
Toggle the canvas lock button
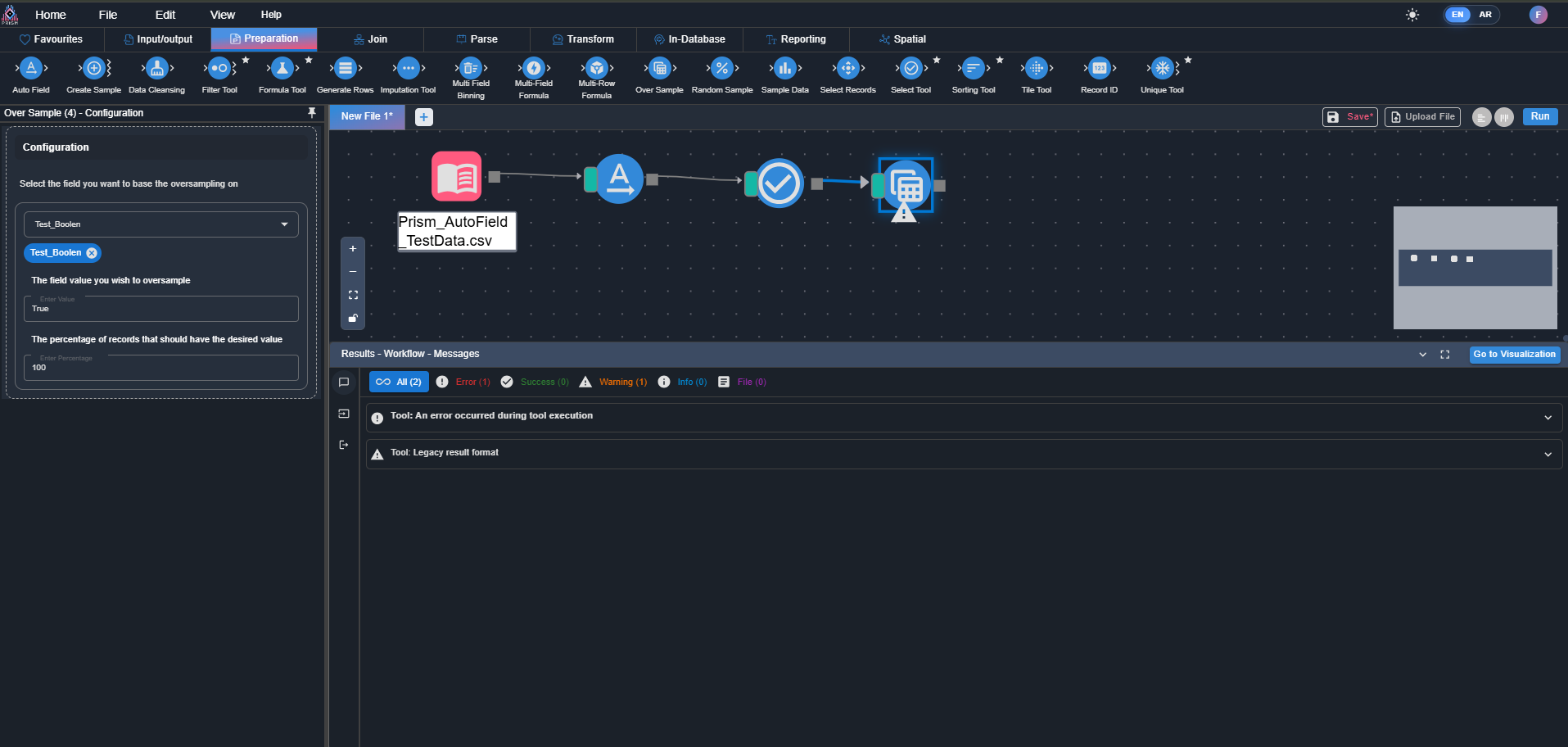[353, 318]
